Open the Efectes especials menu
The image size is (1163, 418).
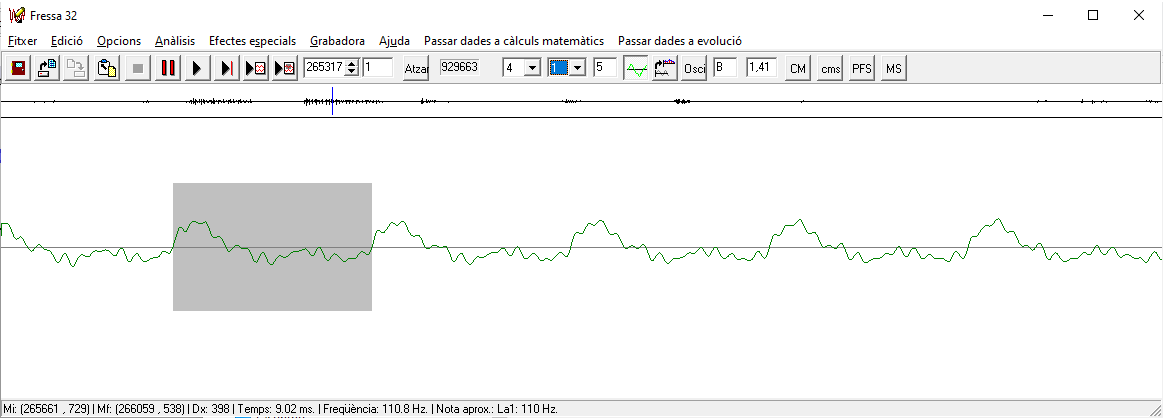pos(252,41)
